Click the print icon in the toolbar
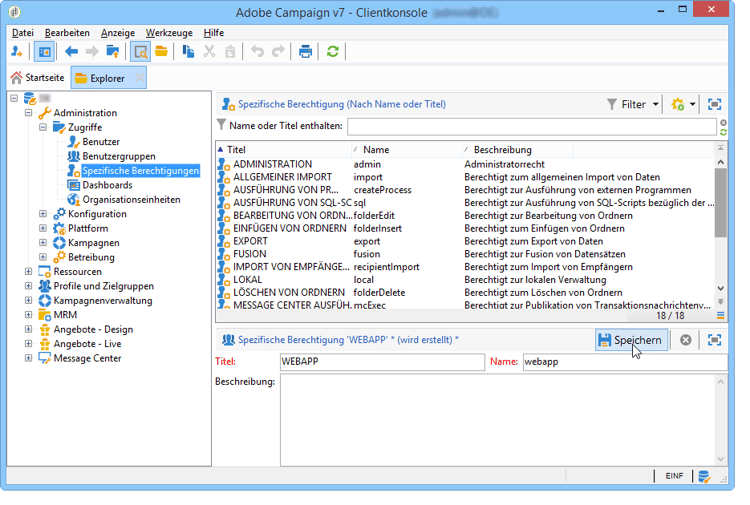The image size is (750, 505). (x=306, y=52)
